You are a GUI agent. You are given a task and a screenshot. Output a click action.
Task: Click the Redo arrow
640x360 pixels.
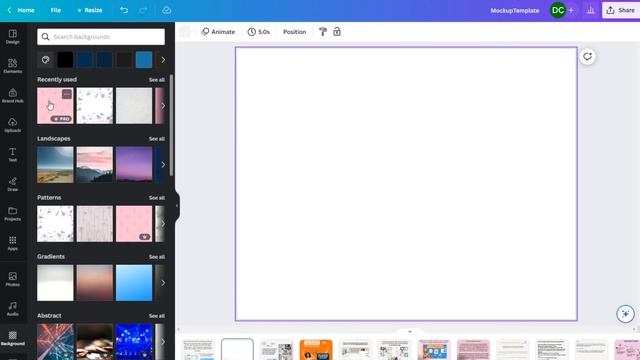click(x=143, y=10)
